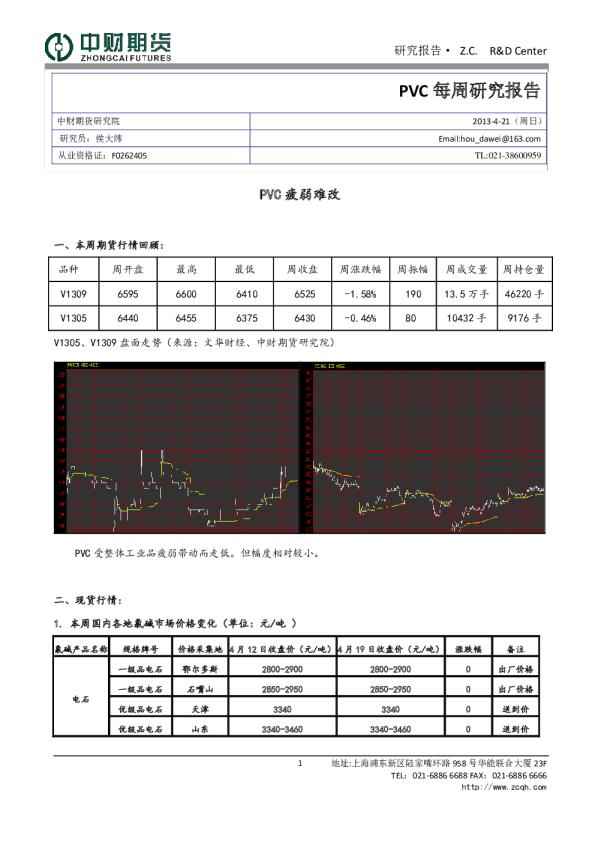Screen dimensions: 595x842
Task: Click the 4月19日 price 3340-3460
Action: point(390,729)
